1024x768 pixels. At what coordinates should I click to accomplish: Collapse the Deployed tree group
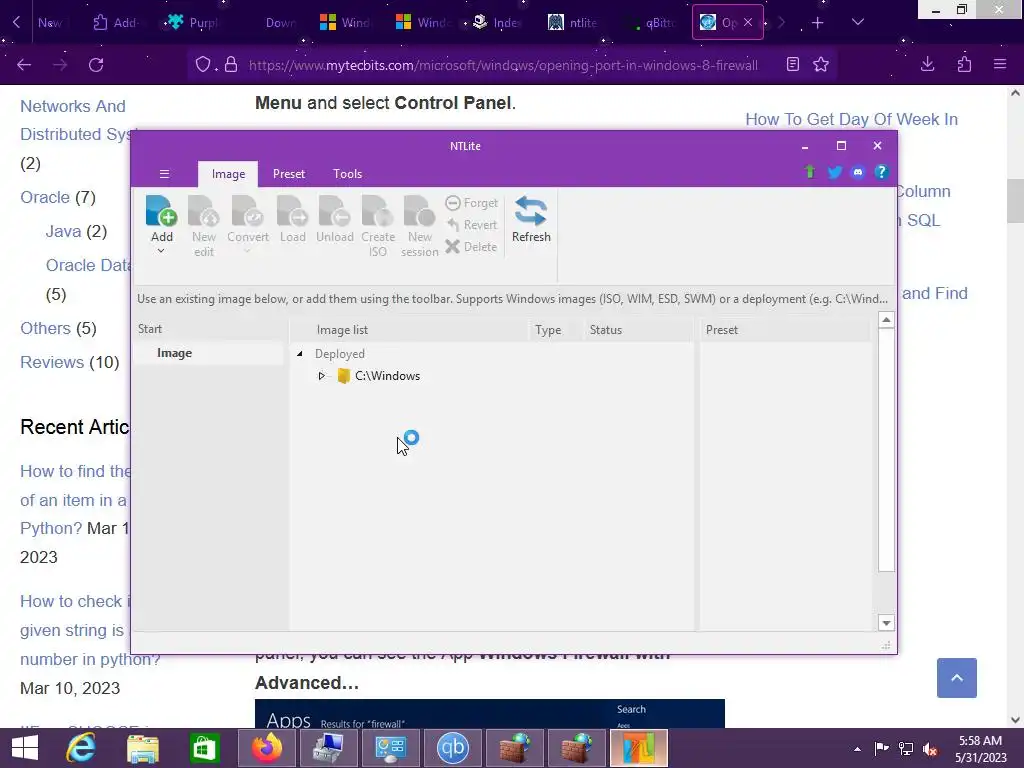point(300,354)
